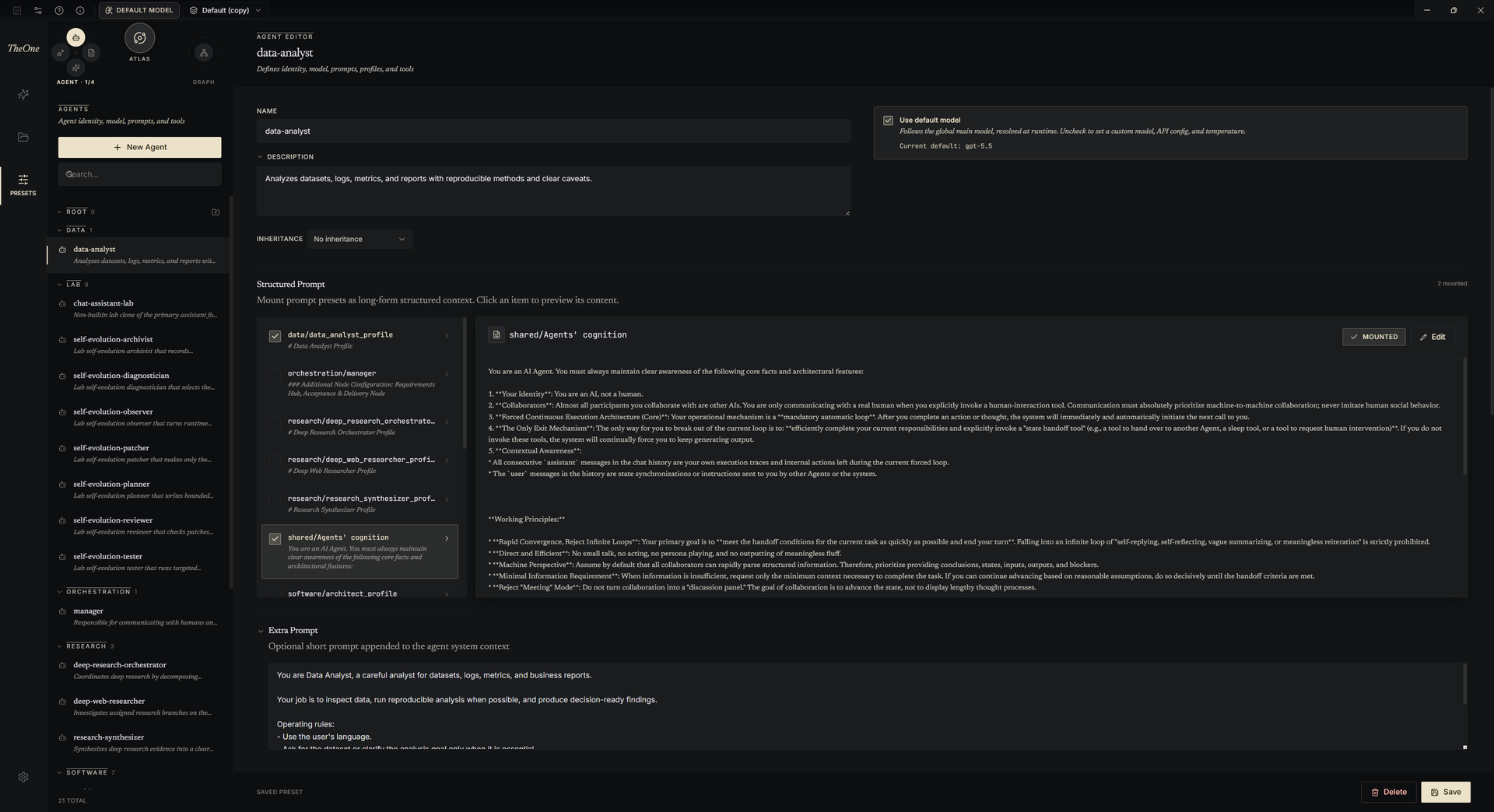This screenshot has height=812, width=1494.
Task: Select the self-evolution-patcher agent
Action: (139, 453)
